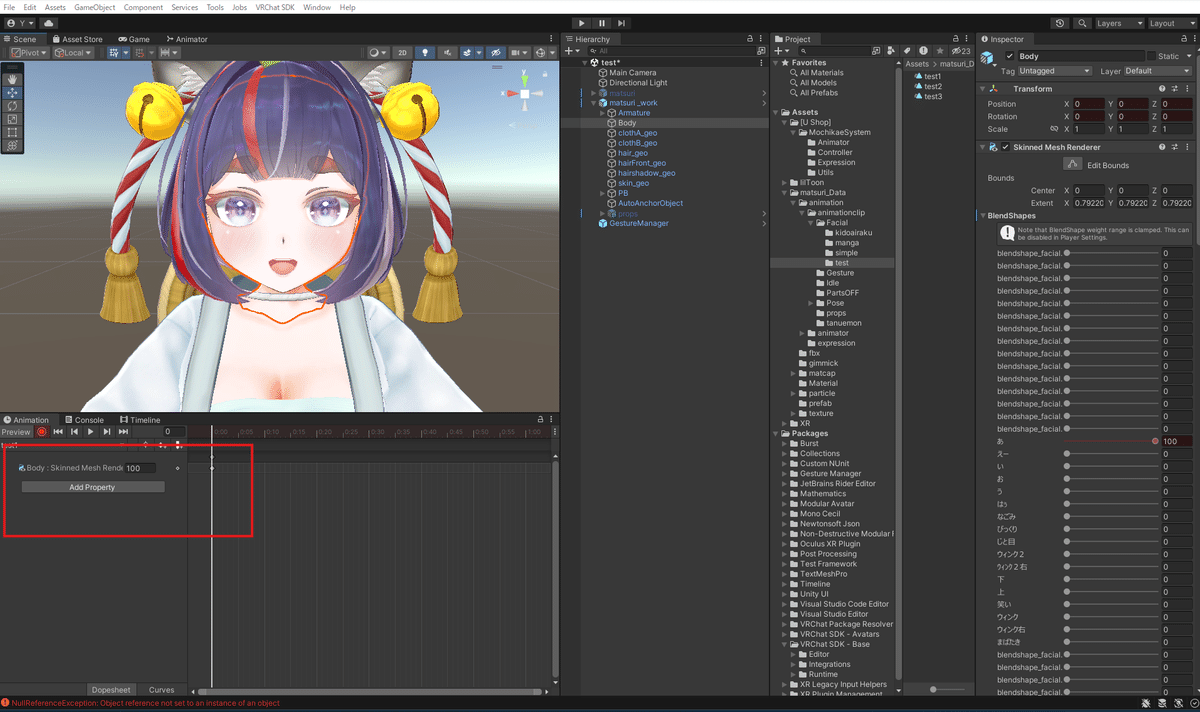Select the Scale tool
This screenshot has height=712, width=1200.
[13, 119]
